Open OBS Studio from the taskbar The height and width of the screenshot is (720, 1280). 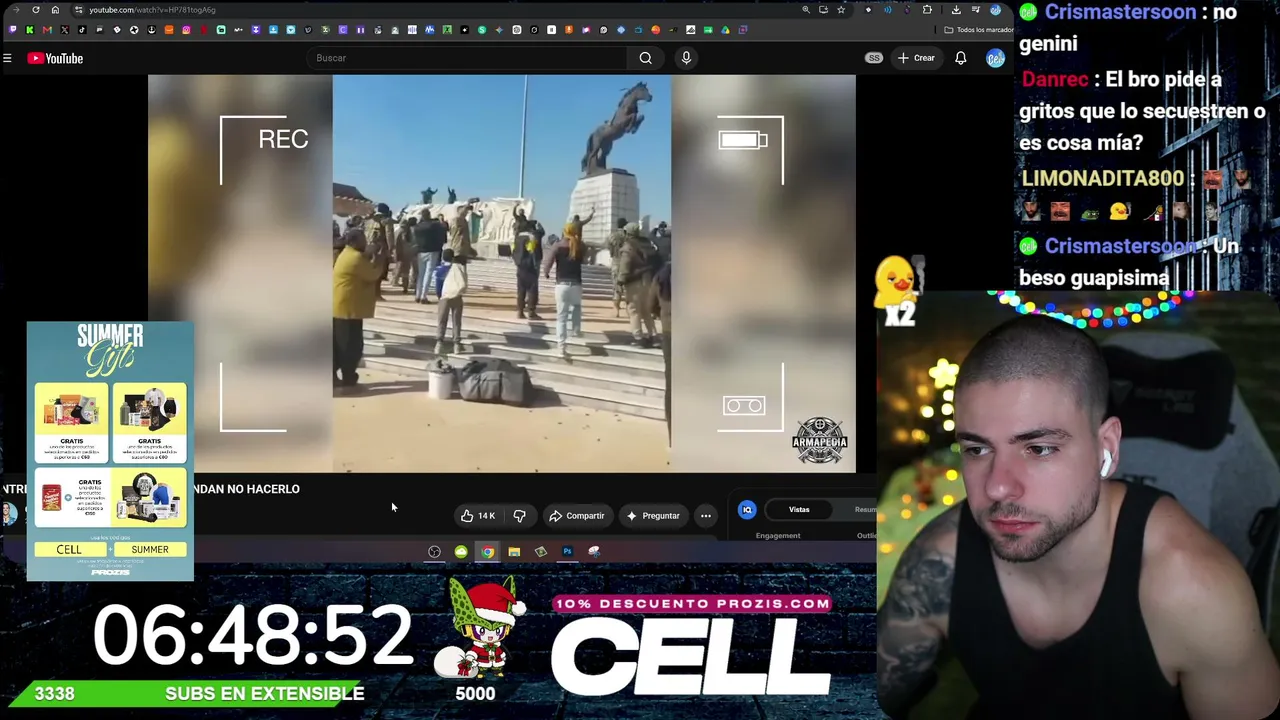[434, 551]
